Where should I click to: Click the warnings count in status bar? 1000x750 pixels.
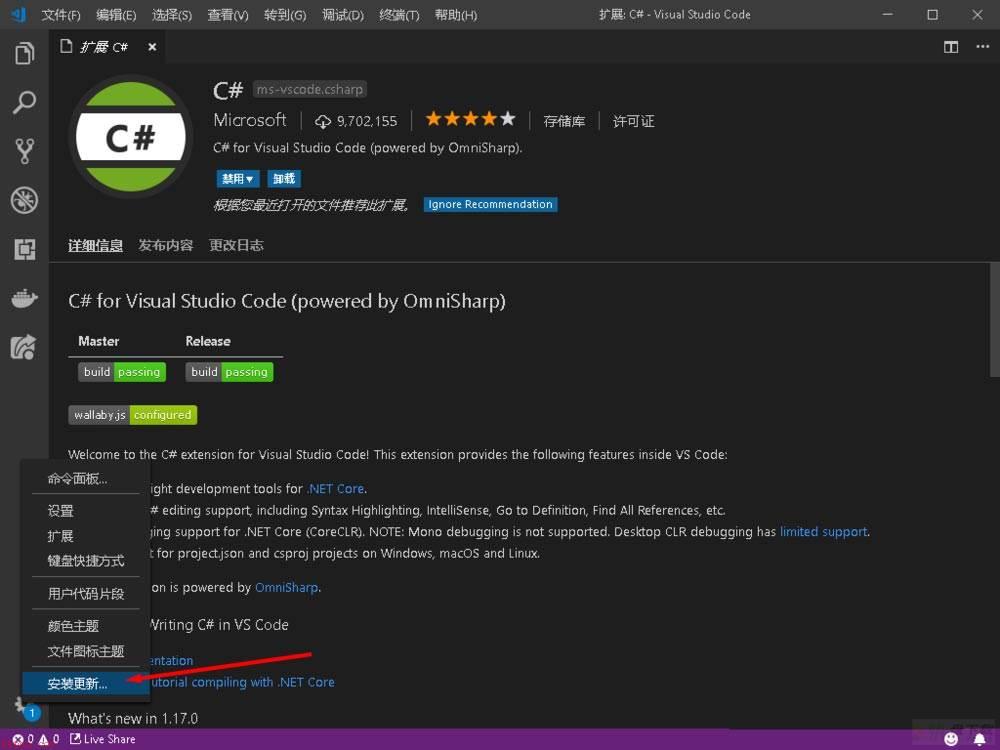(x=48, y=739)
